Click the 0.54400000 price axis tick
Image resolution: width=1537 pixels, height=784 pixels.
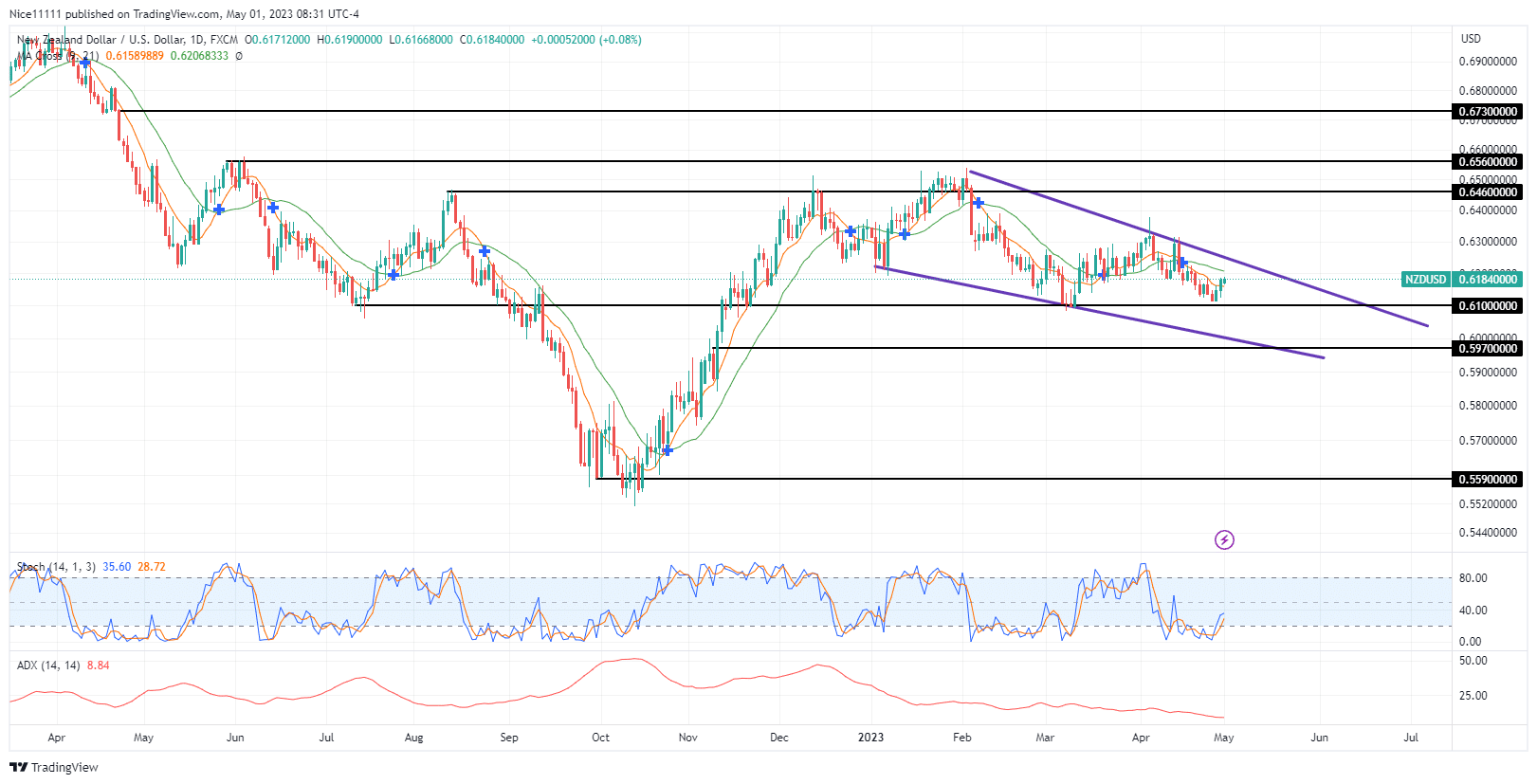pos(1488,533)
